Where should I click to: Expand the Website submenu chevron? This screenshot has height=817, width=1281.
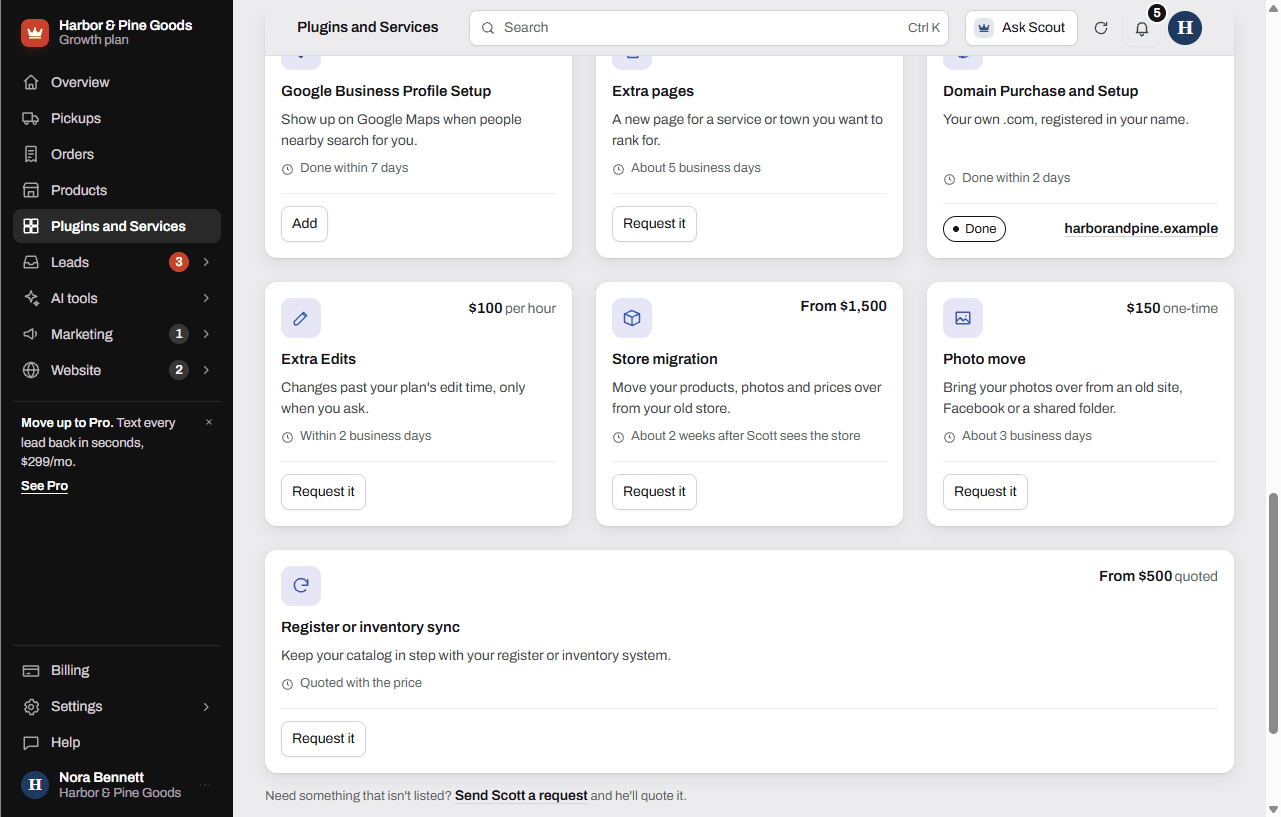click(x=206, y=370)
